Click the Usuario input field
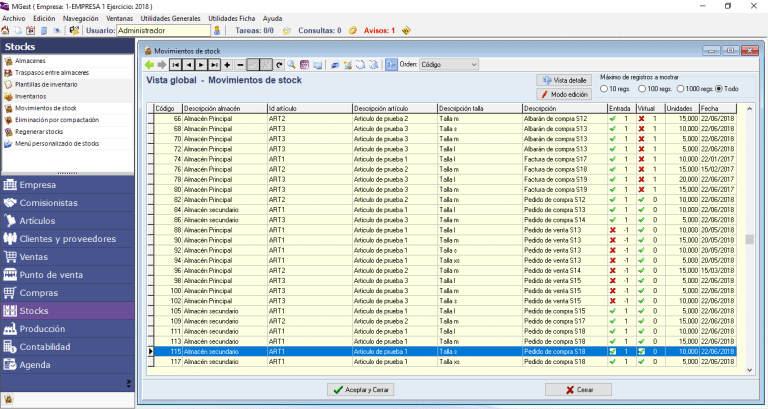768x409 pixels. (x=164, y=30)
